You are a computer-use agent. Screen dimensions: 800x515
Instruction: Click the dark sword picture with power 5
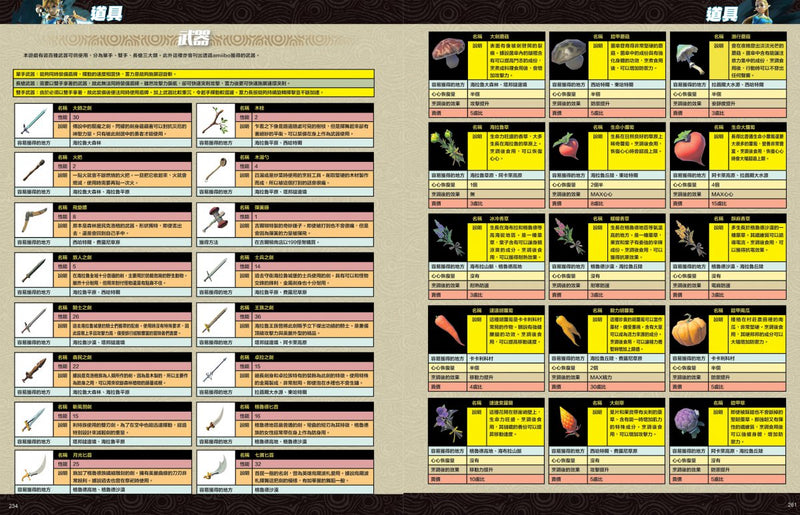[34, 271]
